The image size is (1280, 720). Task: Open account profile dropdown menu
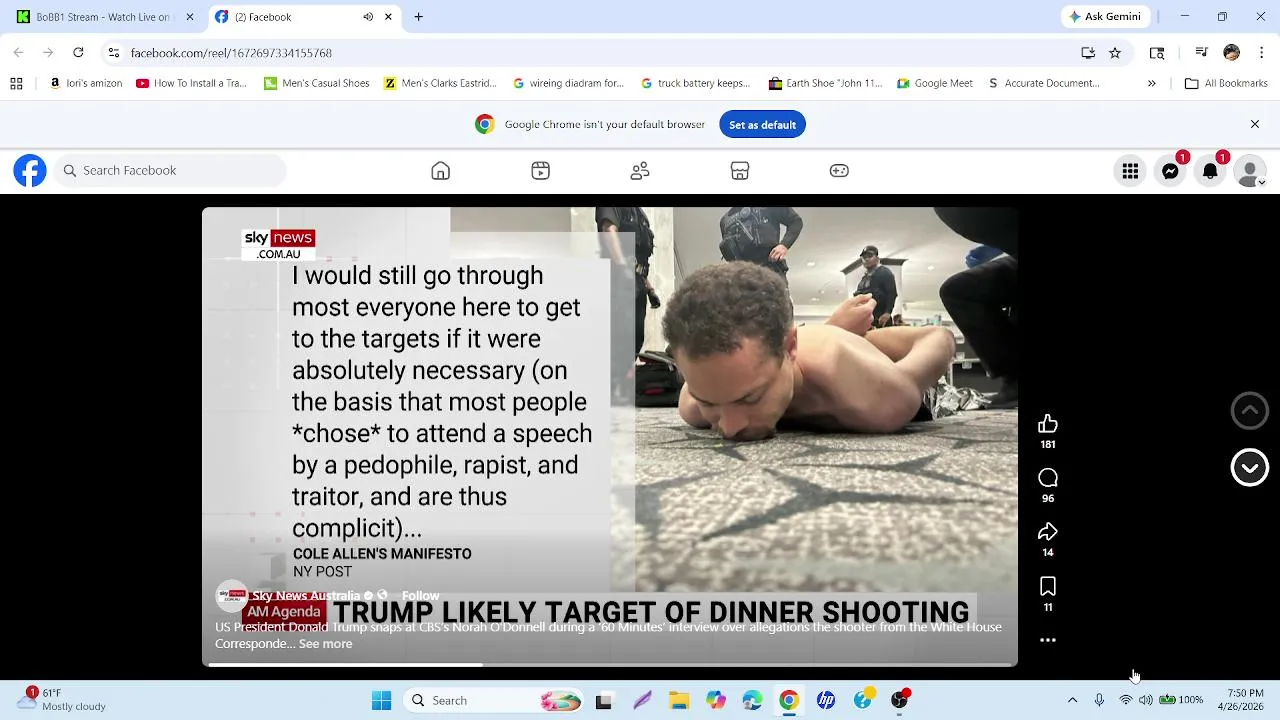1249,171
